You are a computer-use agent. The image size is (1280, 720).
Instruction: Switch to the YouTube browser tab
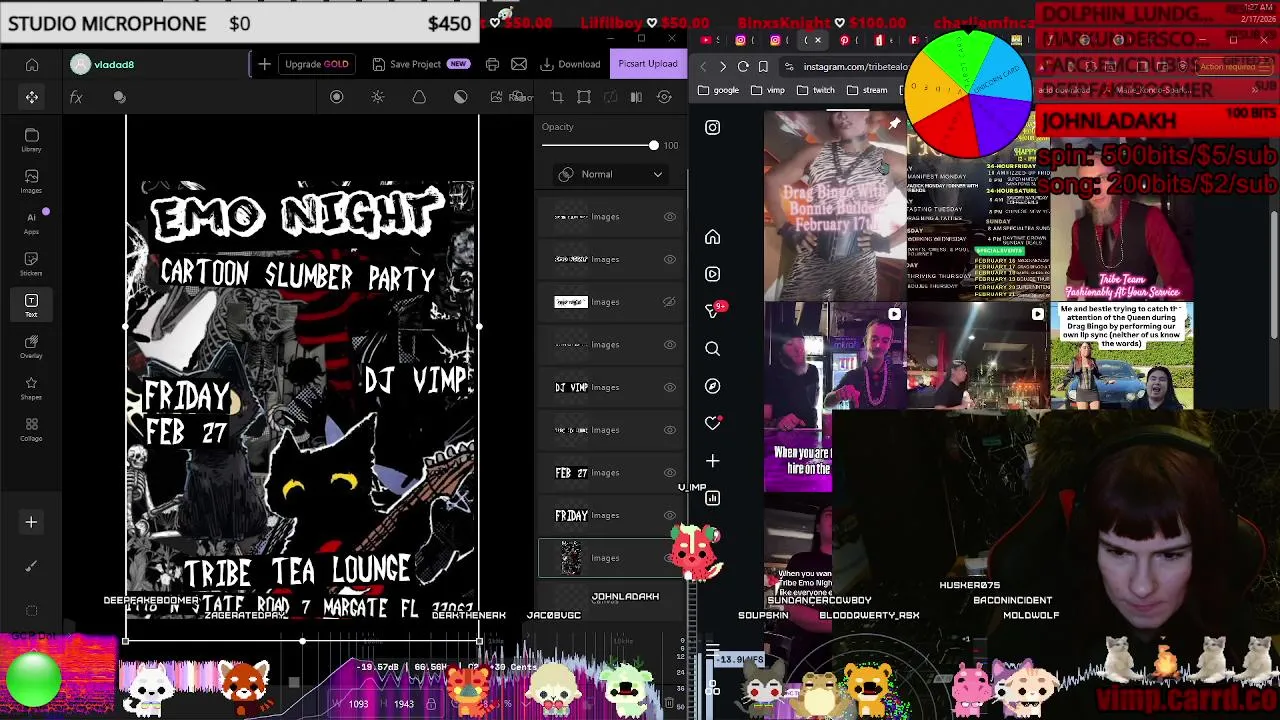click(x=706, y=40)
